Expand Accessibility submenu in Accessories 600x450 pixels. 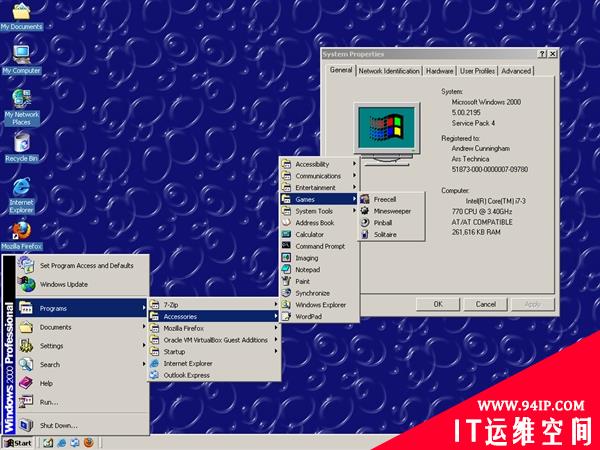[319, 164]
